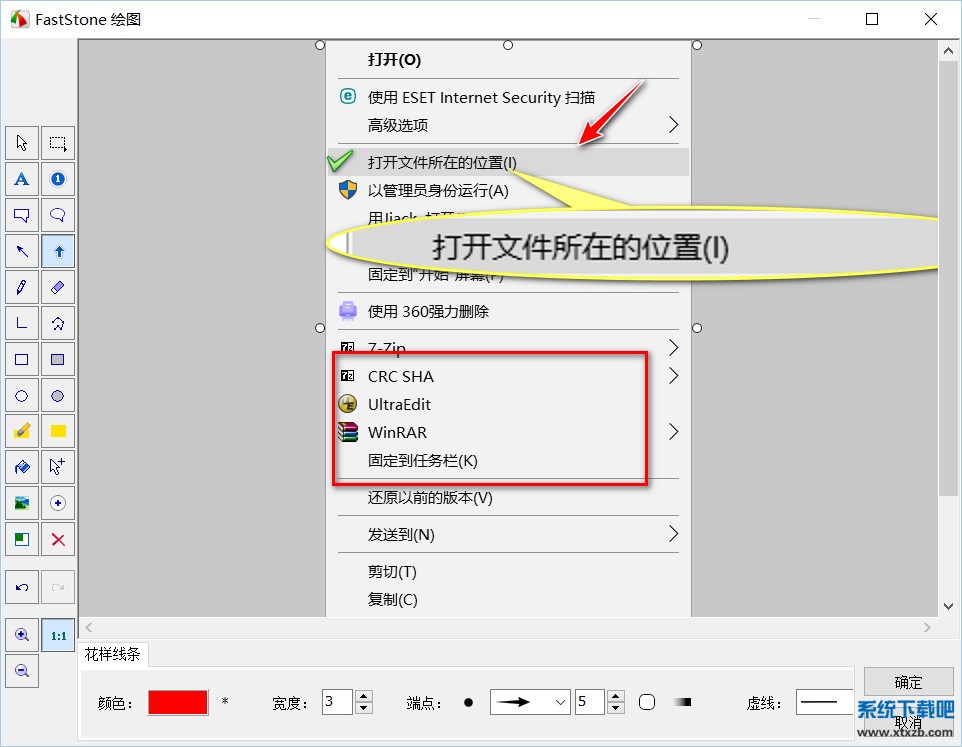This screenshot has height=747, width=962.
Task: Select the Text tool (letter A)
Action: (22, 179)
